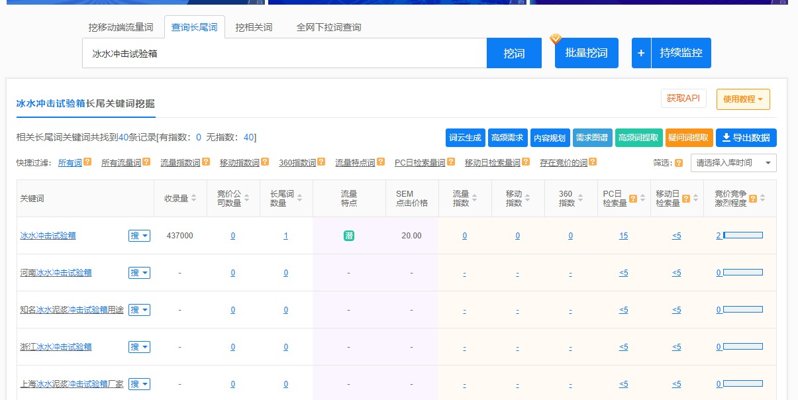Click the green 潜 traffic feature badge

click(349, 236)
